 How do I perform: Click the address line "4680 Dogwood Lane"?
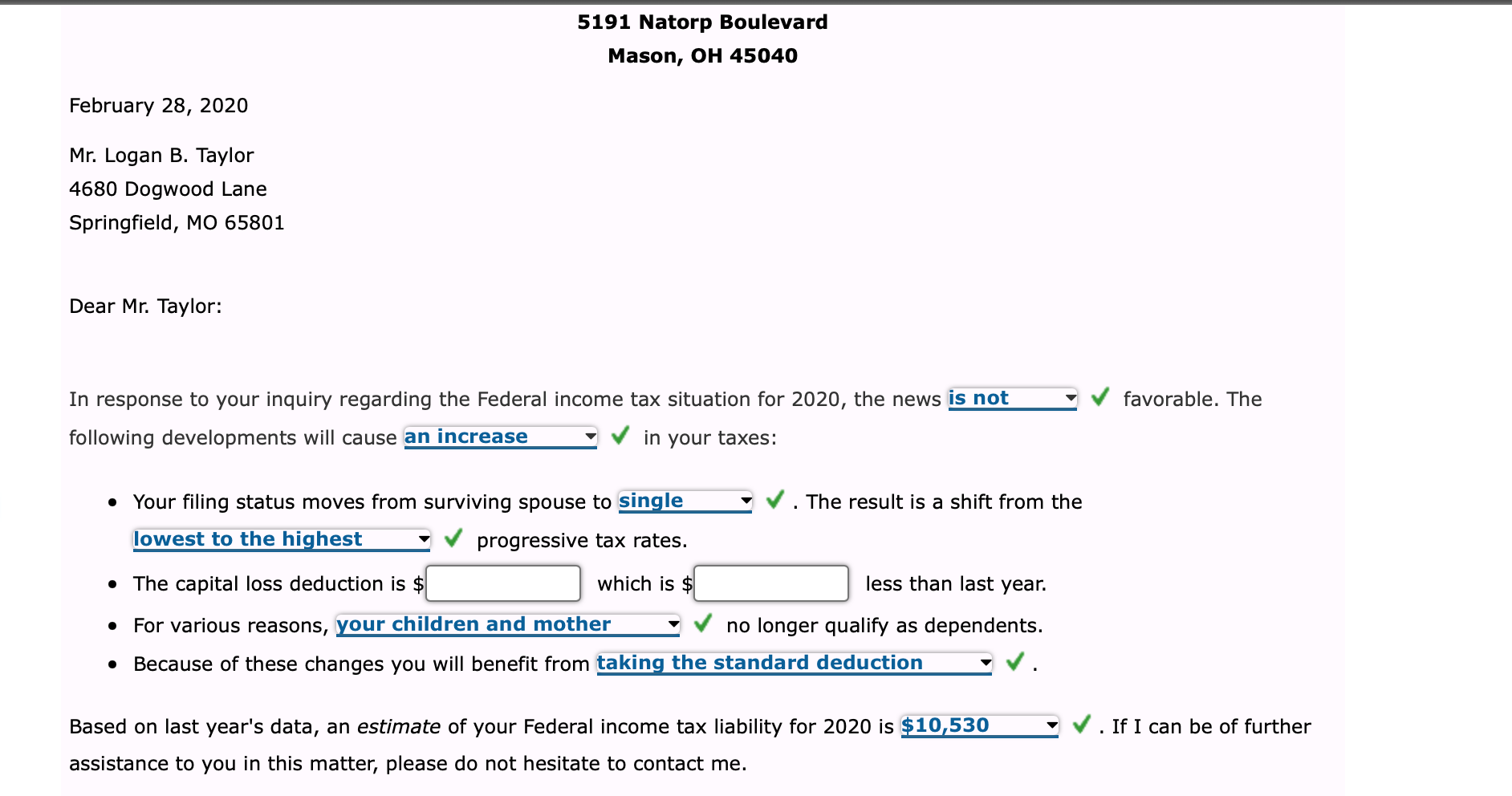point(168,189)
